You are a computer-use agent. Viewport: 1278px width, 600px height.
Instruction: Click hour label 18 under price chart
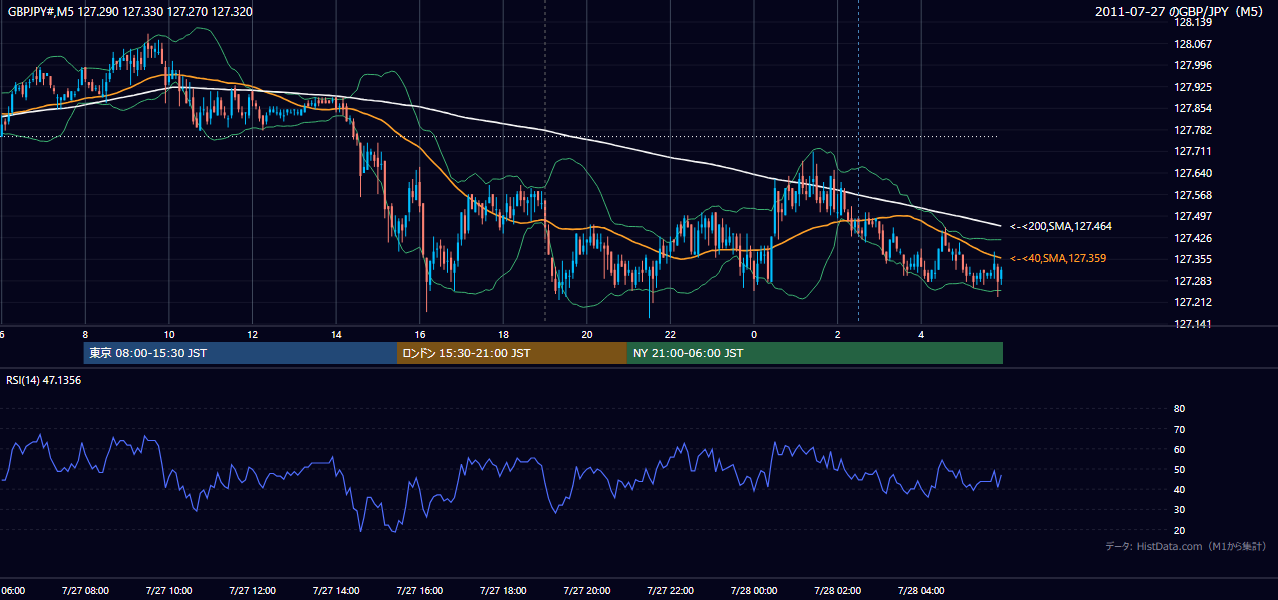pyautogui.click(x=503, y=334)
